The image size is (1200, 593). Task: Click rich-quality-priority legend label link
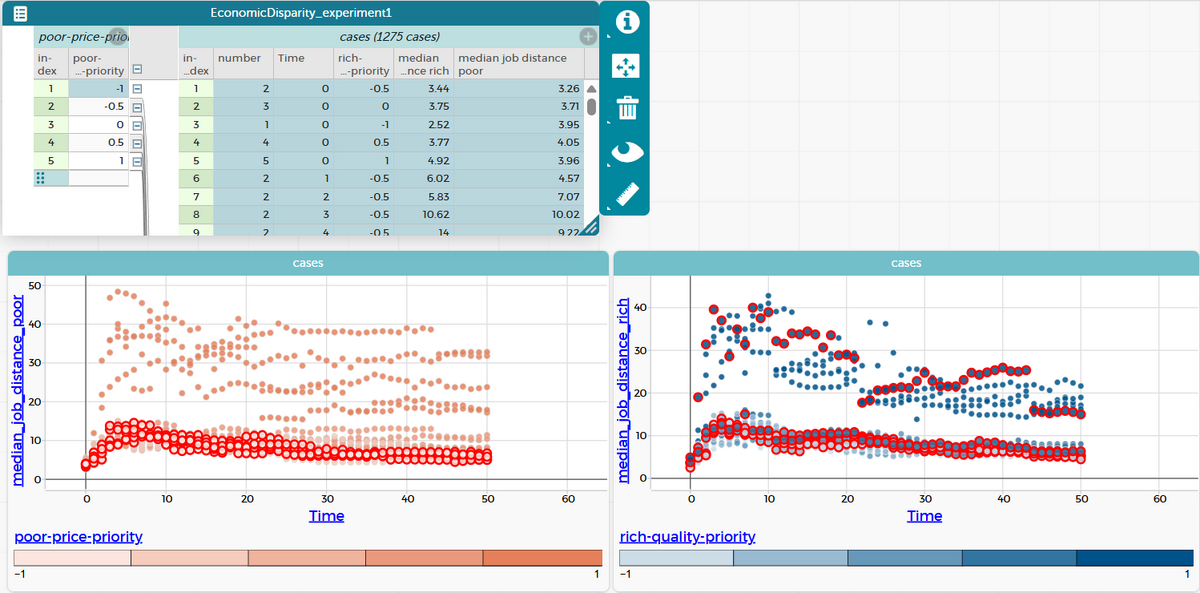tap(687, 537)
